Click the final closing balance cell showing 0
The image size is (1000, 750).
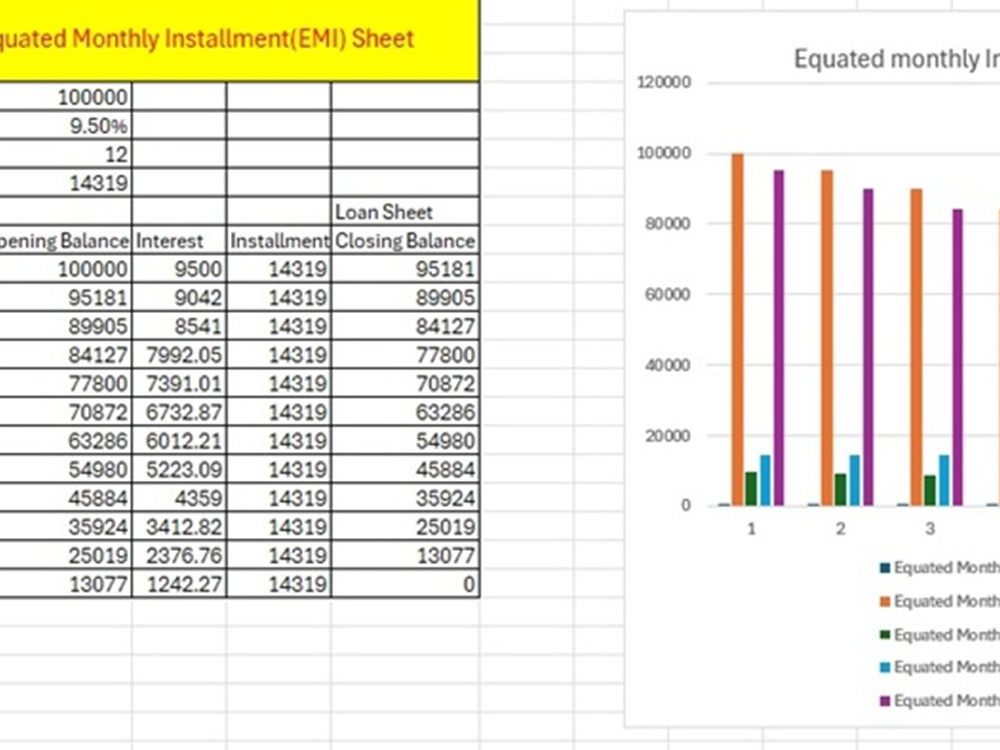click(x=405, y=584)
